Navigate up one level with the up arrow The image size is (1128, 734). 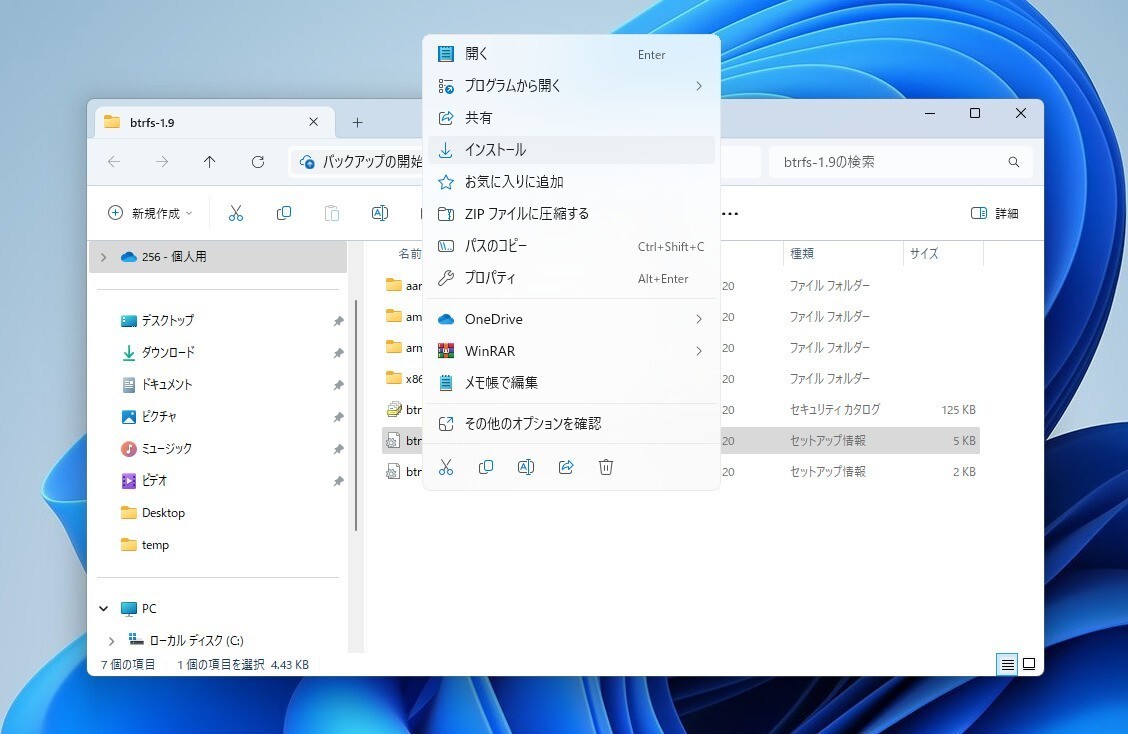[x=211, y=161]
